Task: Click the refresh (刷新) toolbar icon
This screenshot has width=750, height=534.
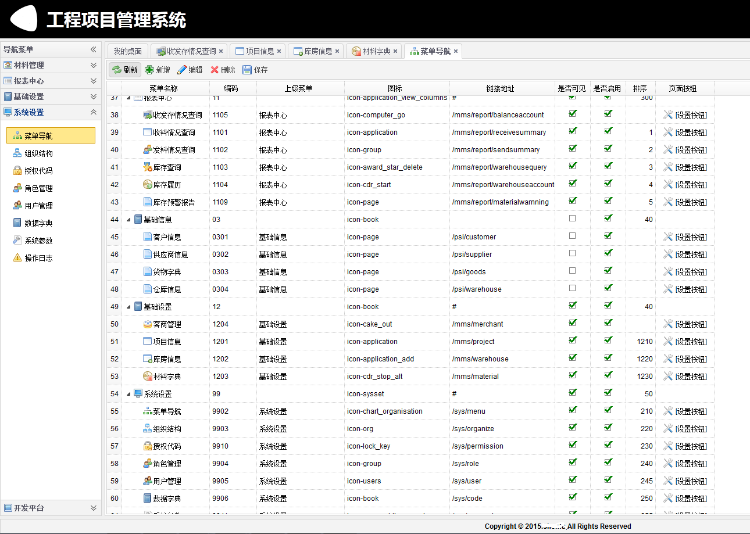Action: coord(117,70)
